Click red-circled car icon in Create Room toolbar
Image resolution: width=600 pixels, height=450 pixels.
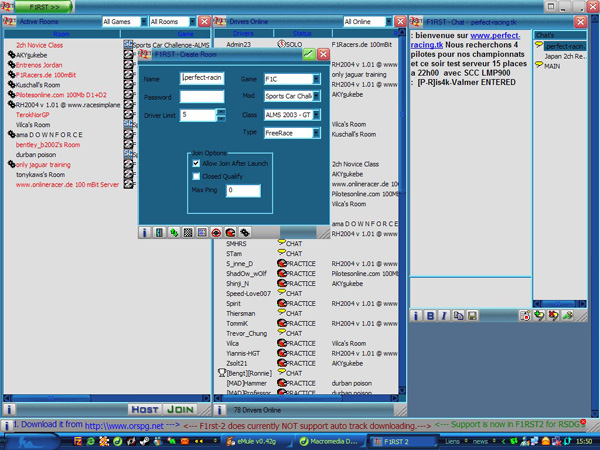(216, 232)
